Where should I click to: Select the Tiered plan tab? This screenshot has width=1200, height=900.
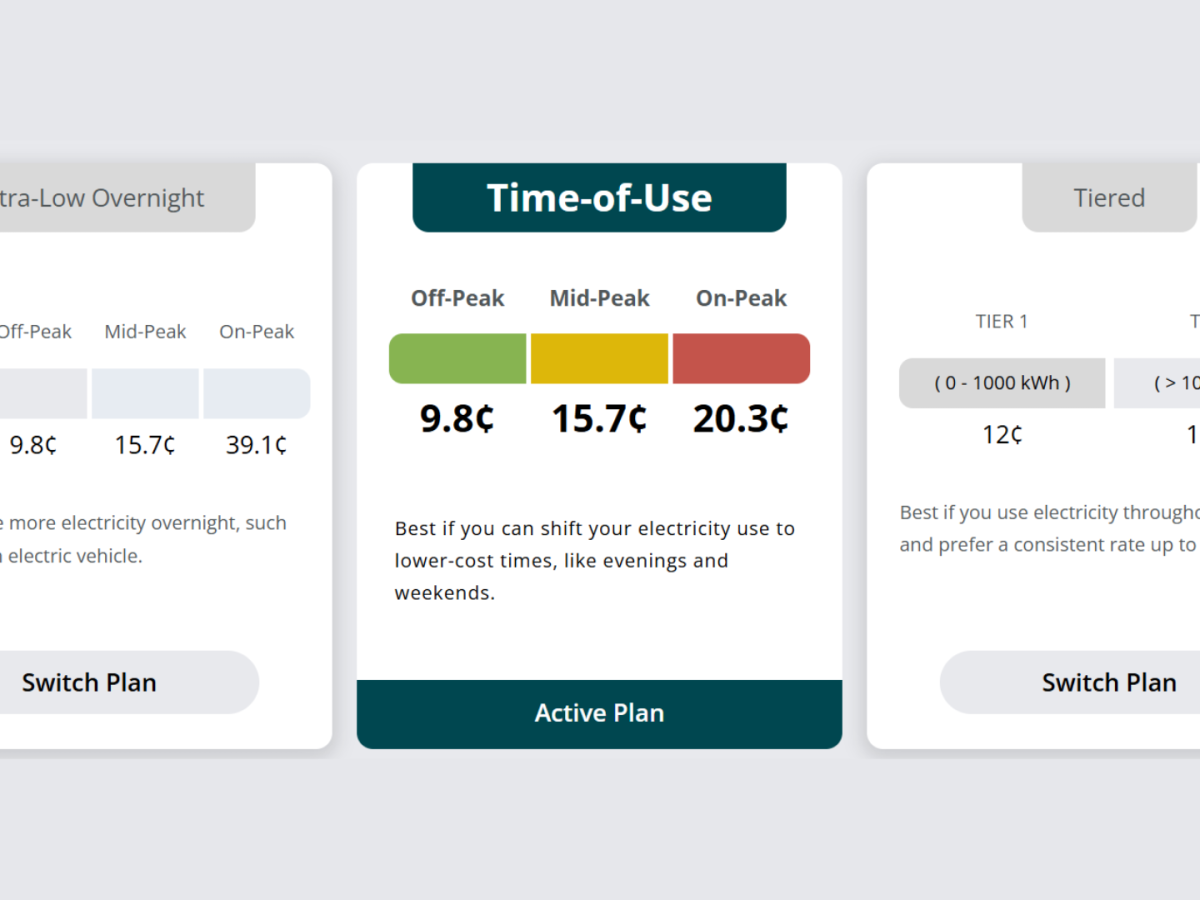point(1109,197)
